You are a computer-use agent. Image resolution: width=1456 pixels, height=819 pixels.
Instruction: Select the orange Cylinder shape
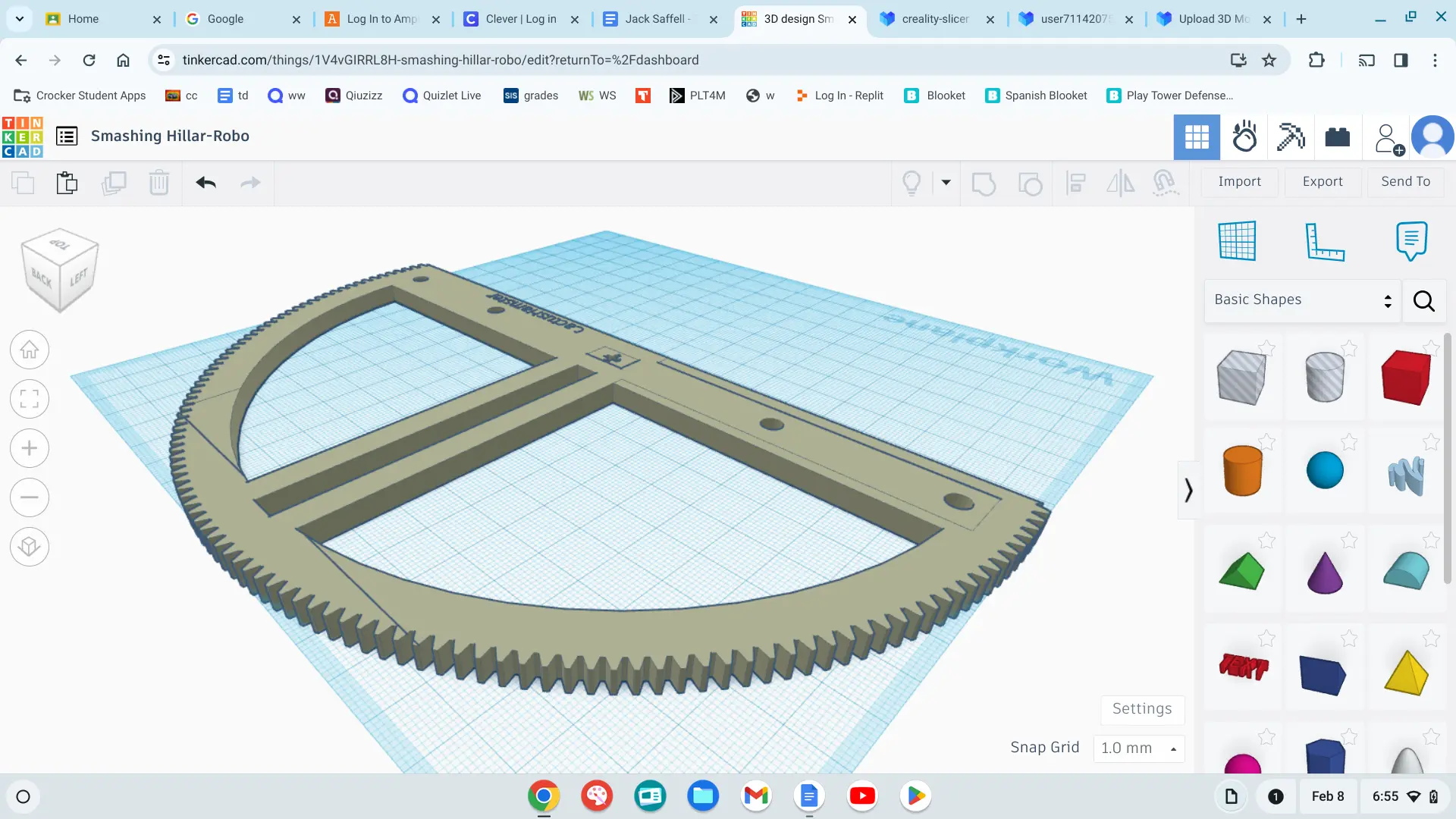[x=1242, y=471]
